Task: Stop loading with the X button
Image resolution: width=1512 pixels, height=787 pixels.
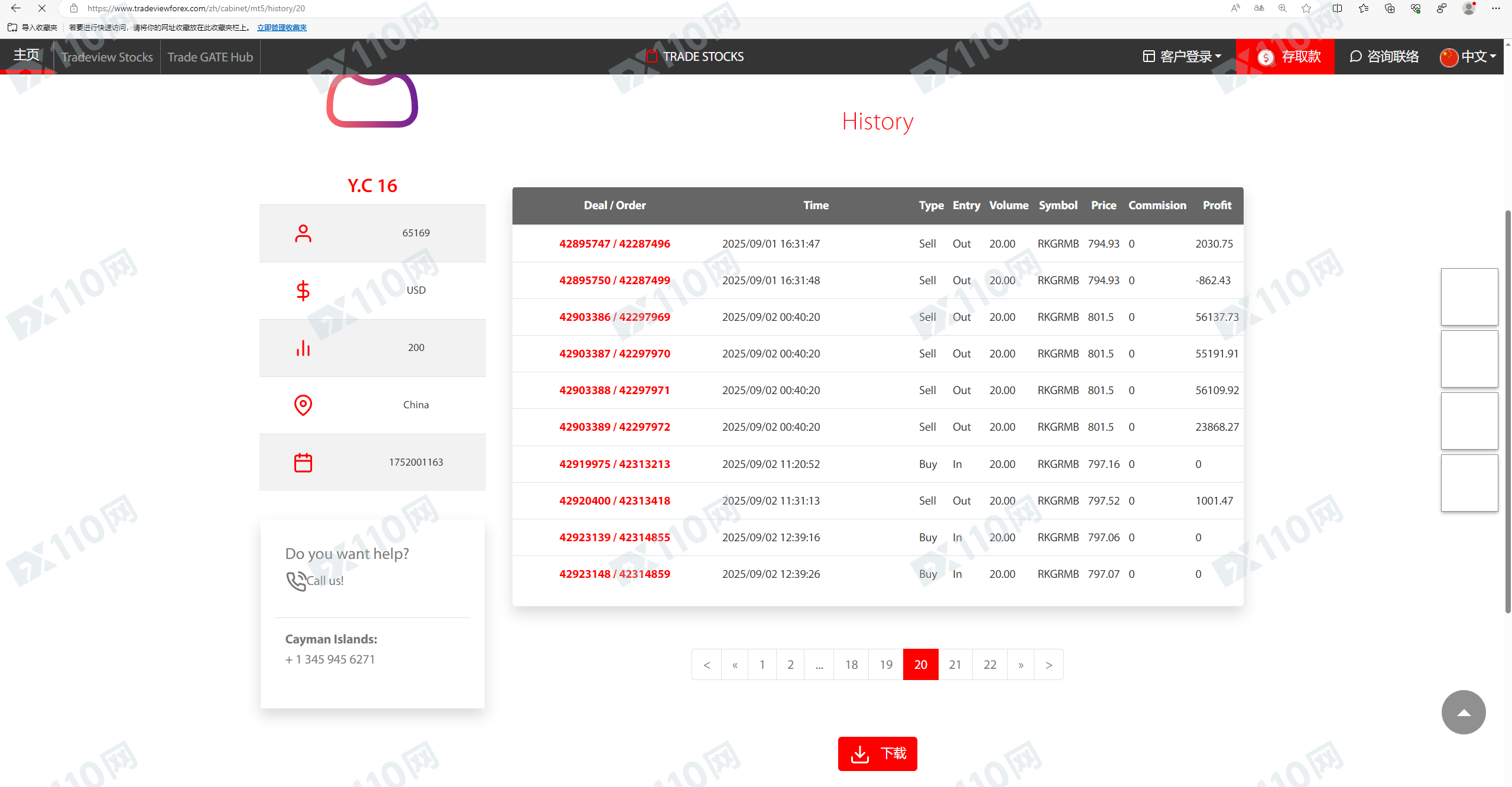Action: [42, 8]
